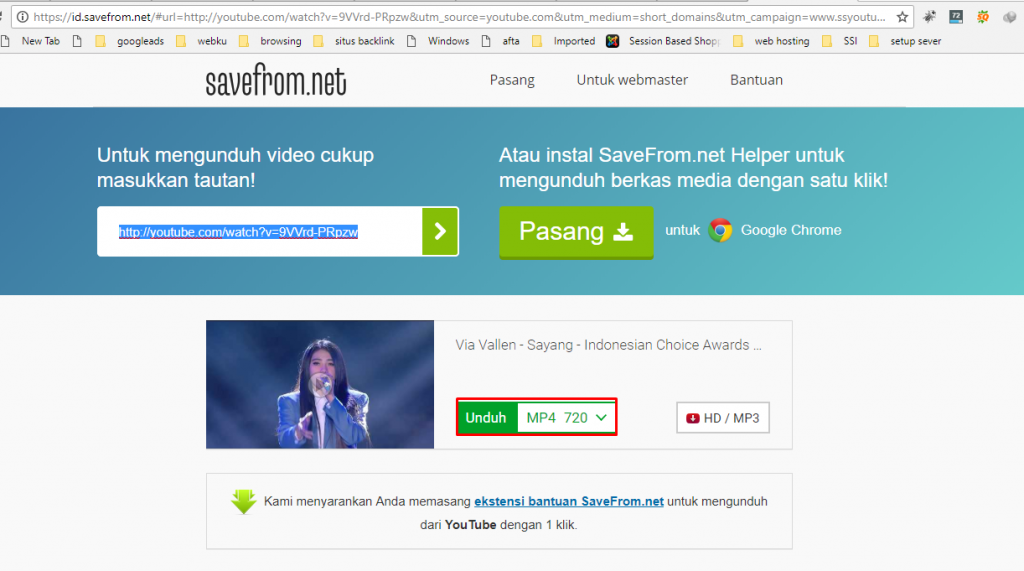Click the site info icon in address bar
The height and width of the screenshot is (571, 1024).
point(23,17)
